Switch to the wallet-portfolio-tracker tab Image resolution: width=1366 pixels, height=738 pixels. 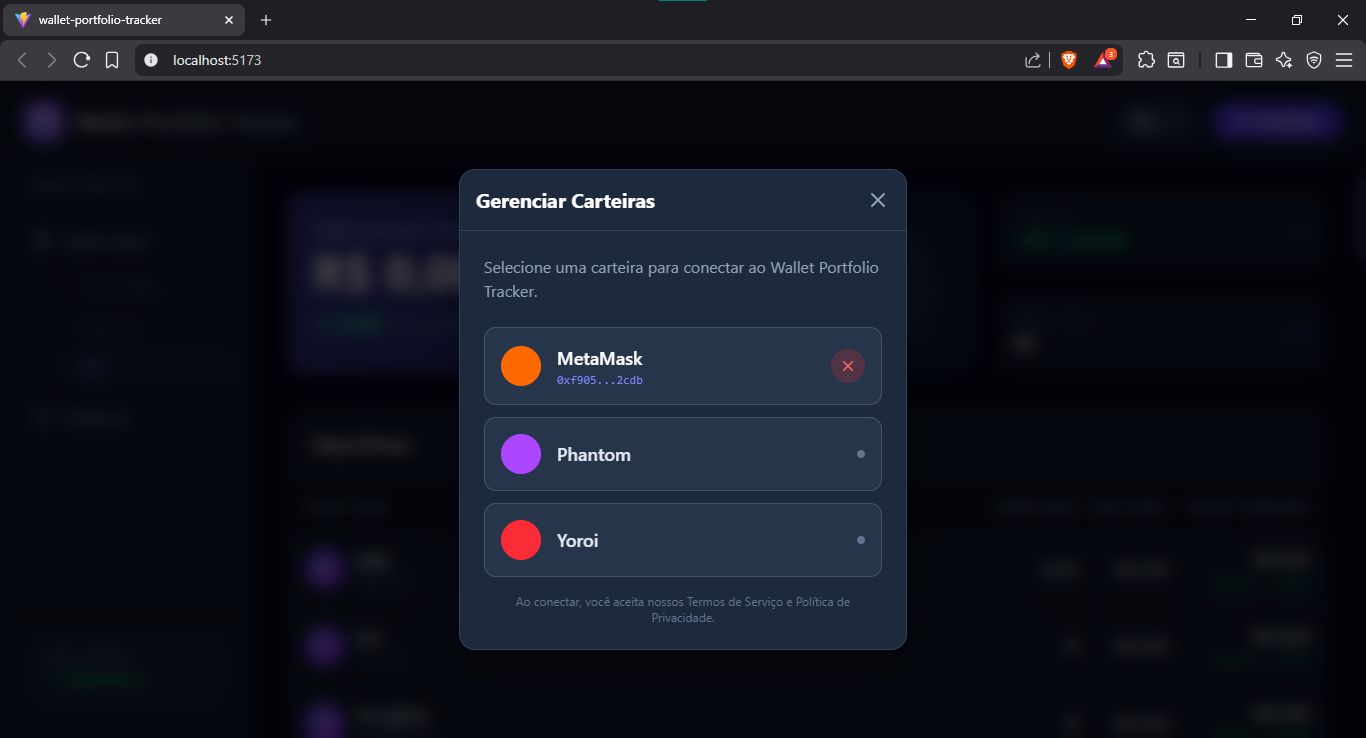pos(120,19)
